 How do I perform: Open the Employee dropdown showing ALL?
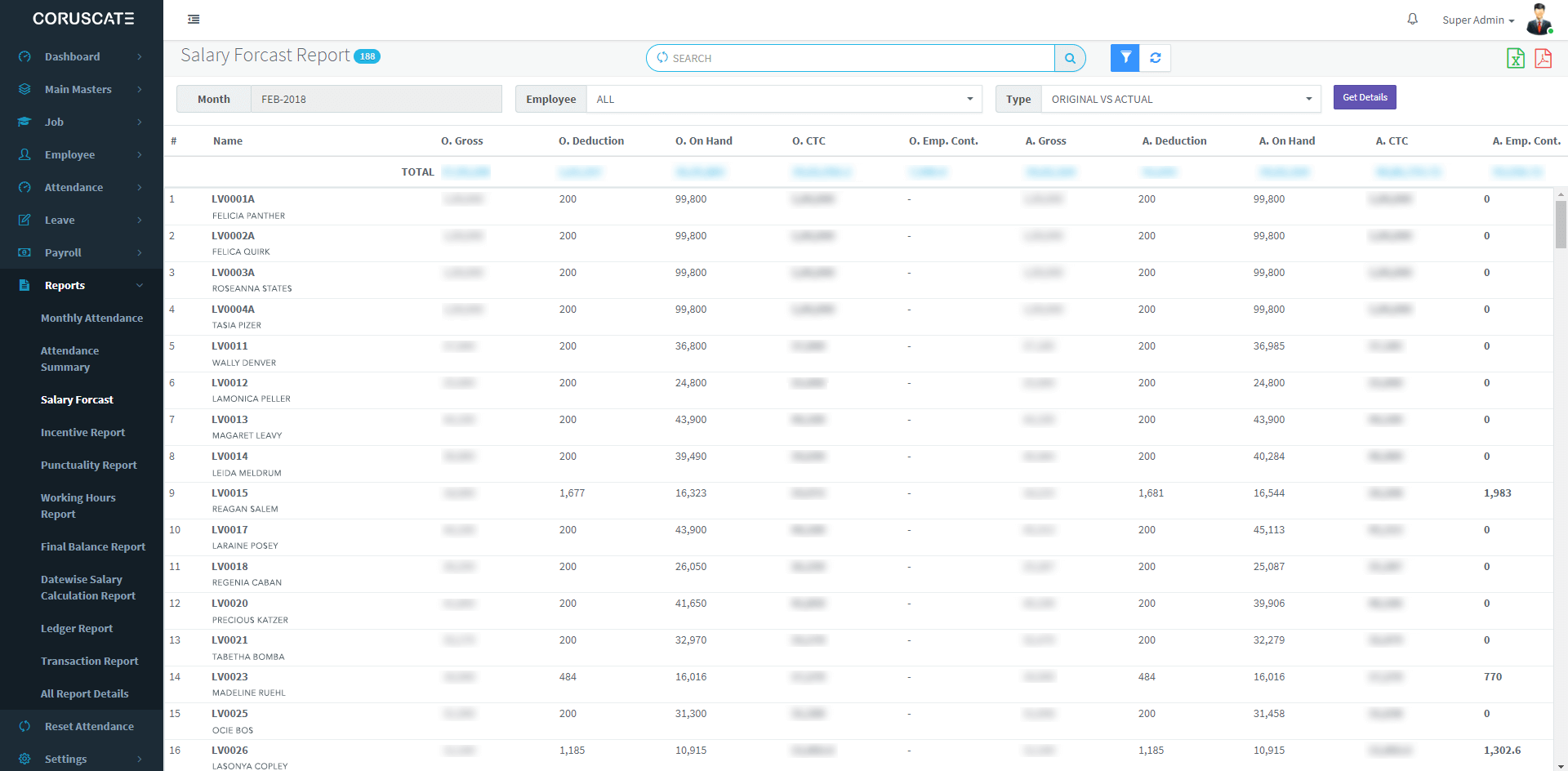pos(784,99)
